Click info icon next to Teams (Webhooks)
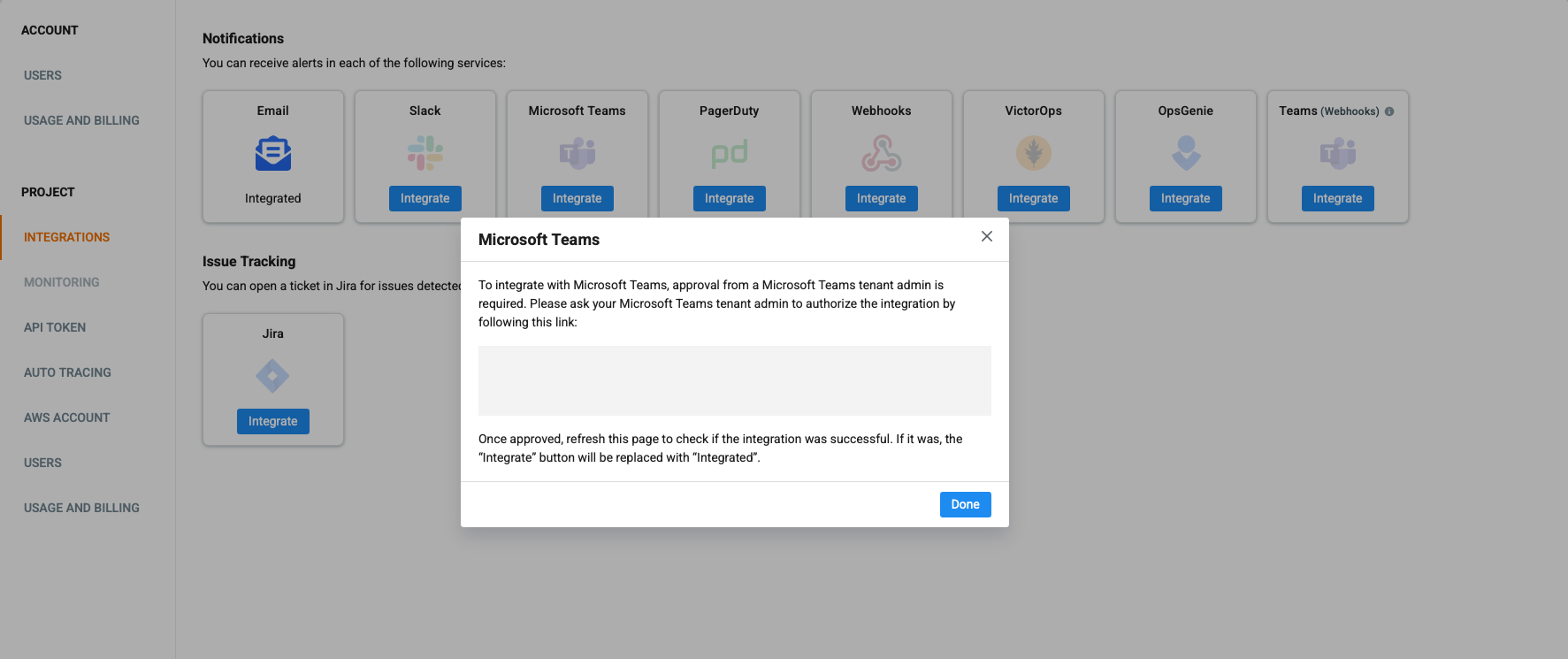The width and height of the screenshot is (1568, 659). (1389, 111)
